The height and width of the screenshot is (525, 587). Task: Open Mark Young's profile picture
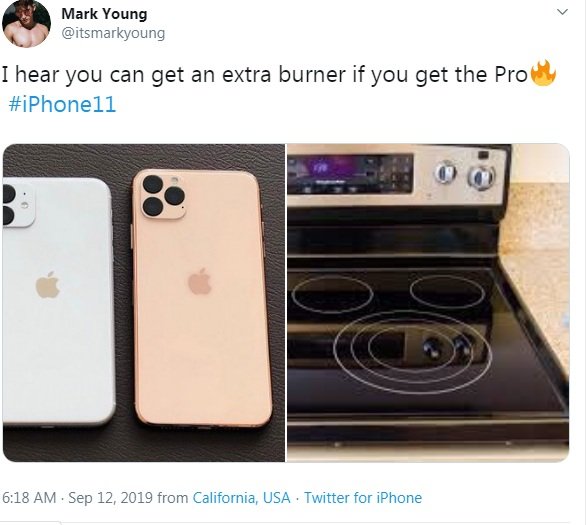tap(26, 23)
